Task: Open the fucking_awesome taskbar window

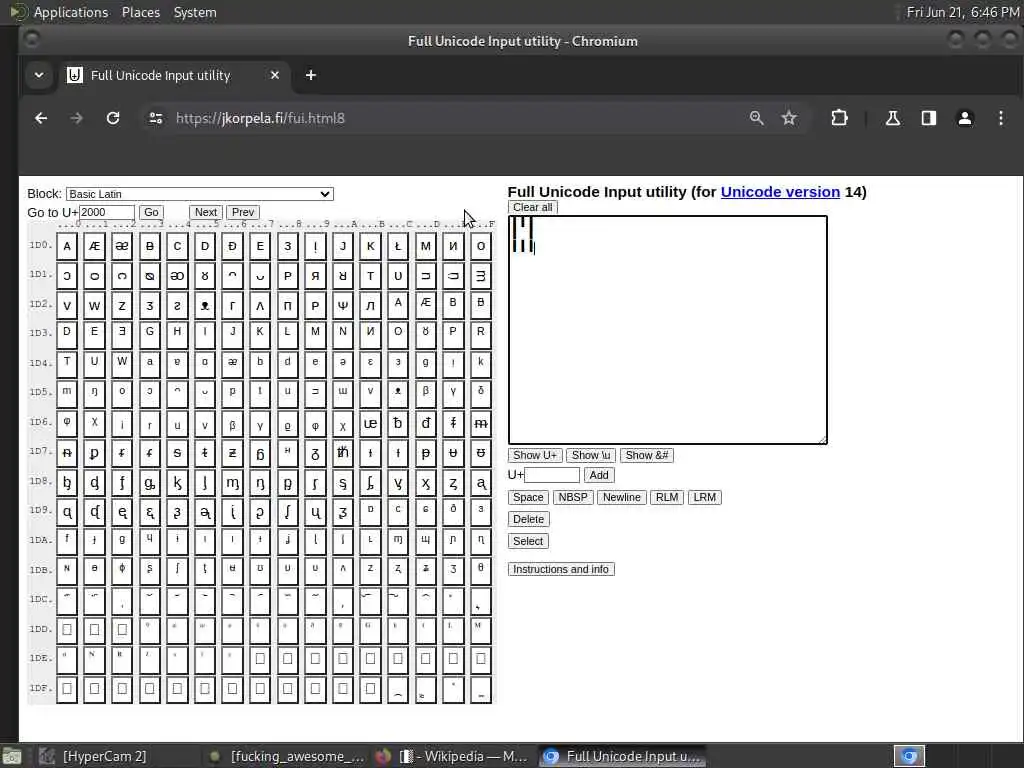Action: 287,756
